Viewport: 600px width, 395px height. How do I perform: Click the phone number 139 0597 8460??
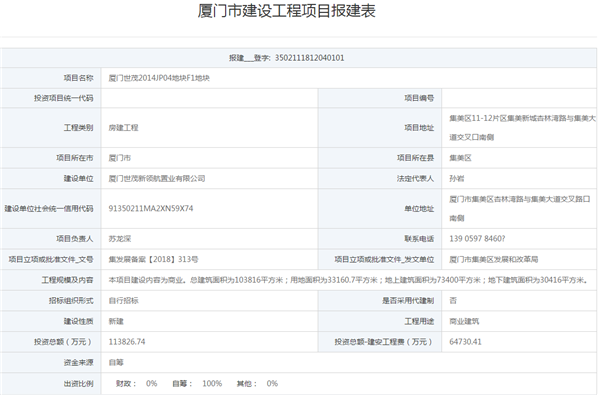[x=477, y=239]
